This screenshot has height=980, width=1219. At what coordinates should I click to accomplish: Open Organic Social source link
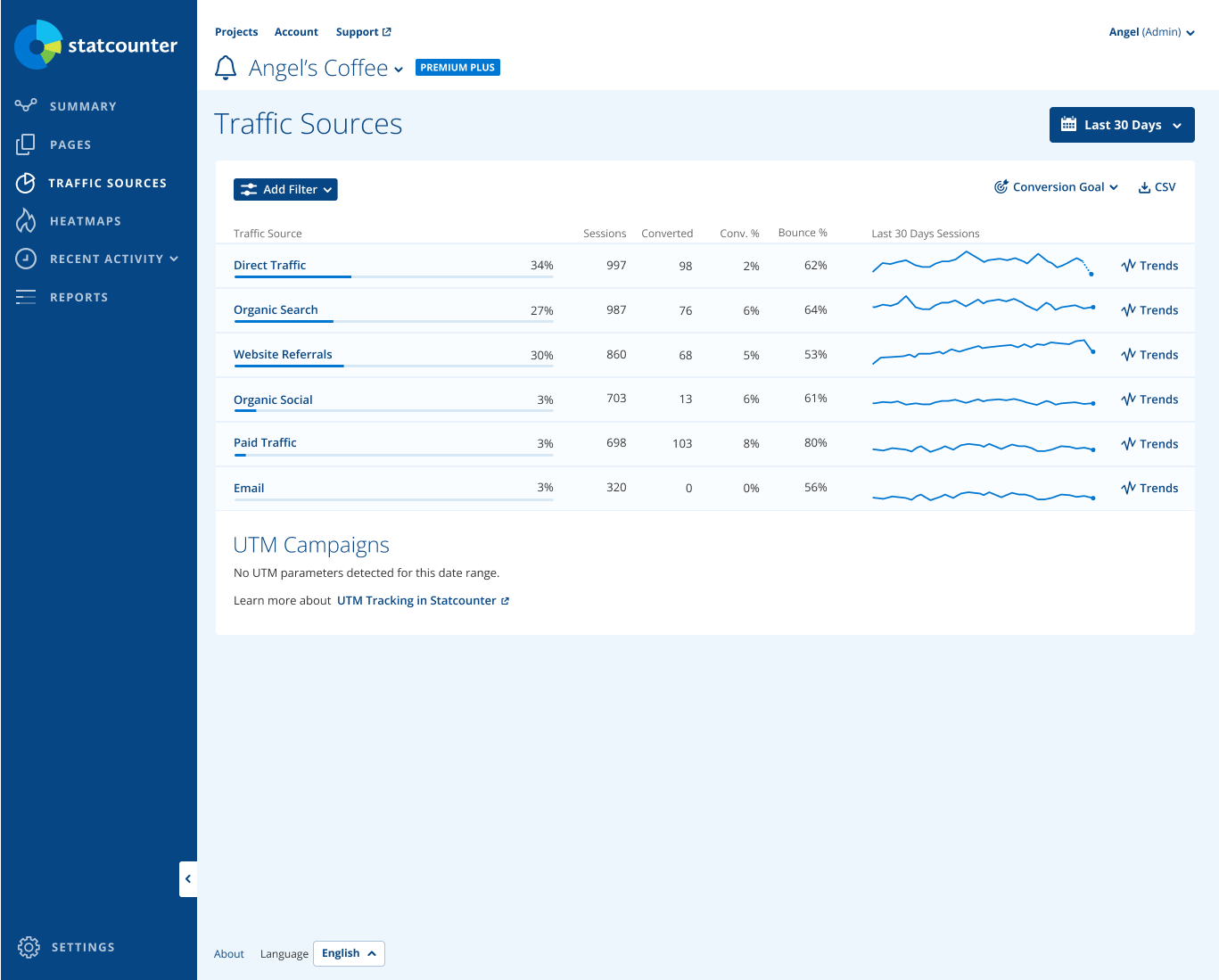pos(273,399)
